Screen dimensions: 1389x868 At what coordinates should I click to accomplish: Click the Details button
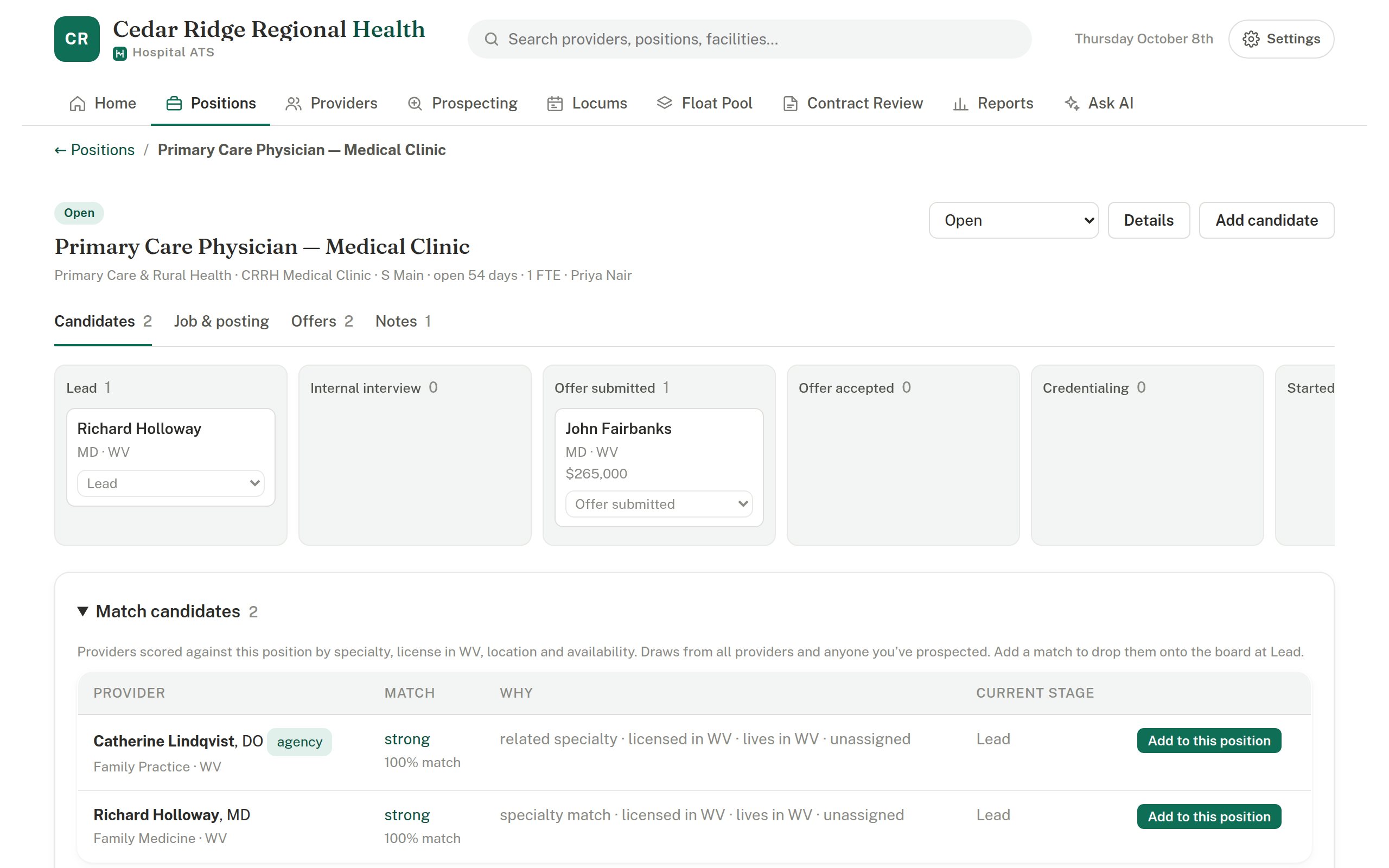pyautogui.click(x=1149, y=220)
